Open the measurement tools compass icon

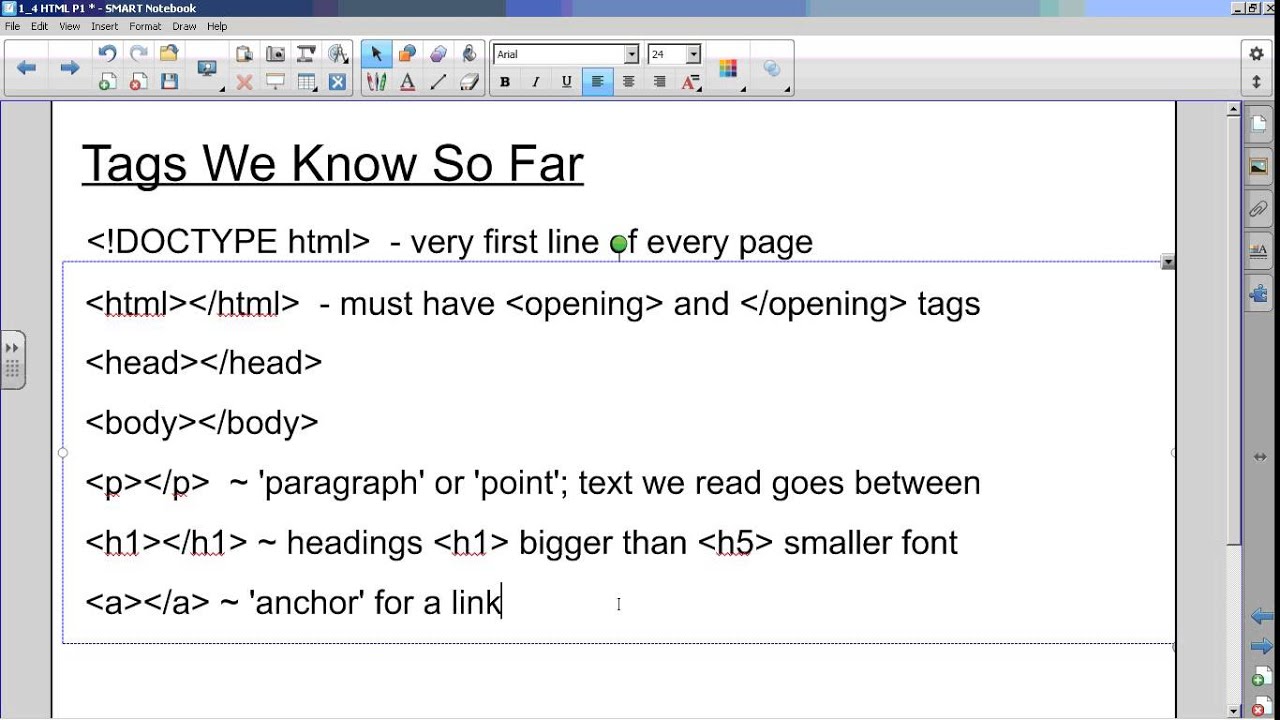[x=338, y=54]
